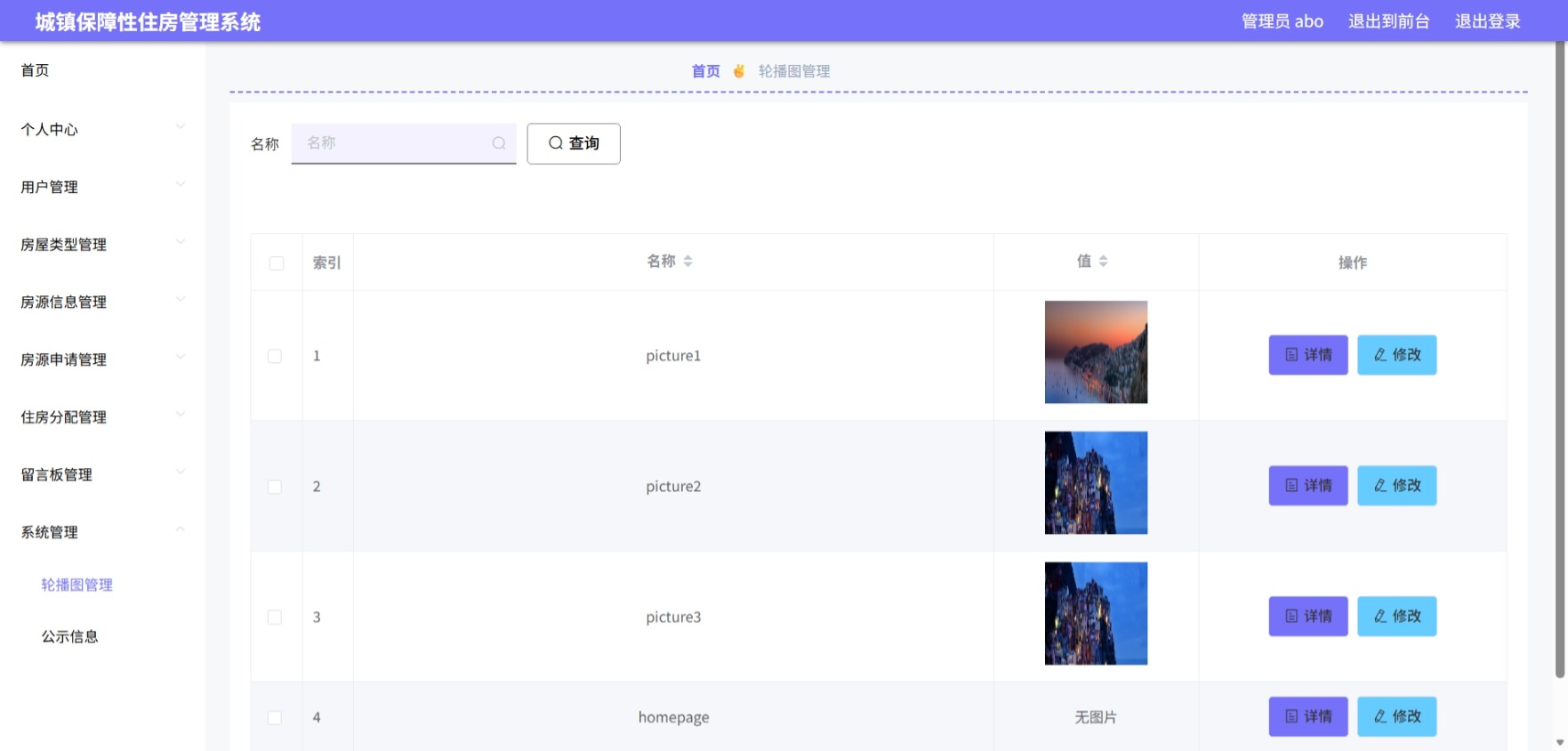Screen dimensions: 1568x751
Task: Sort the 值 column using its sort arrows
Action: coord(1103,262)
